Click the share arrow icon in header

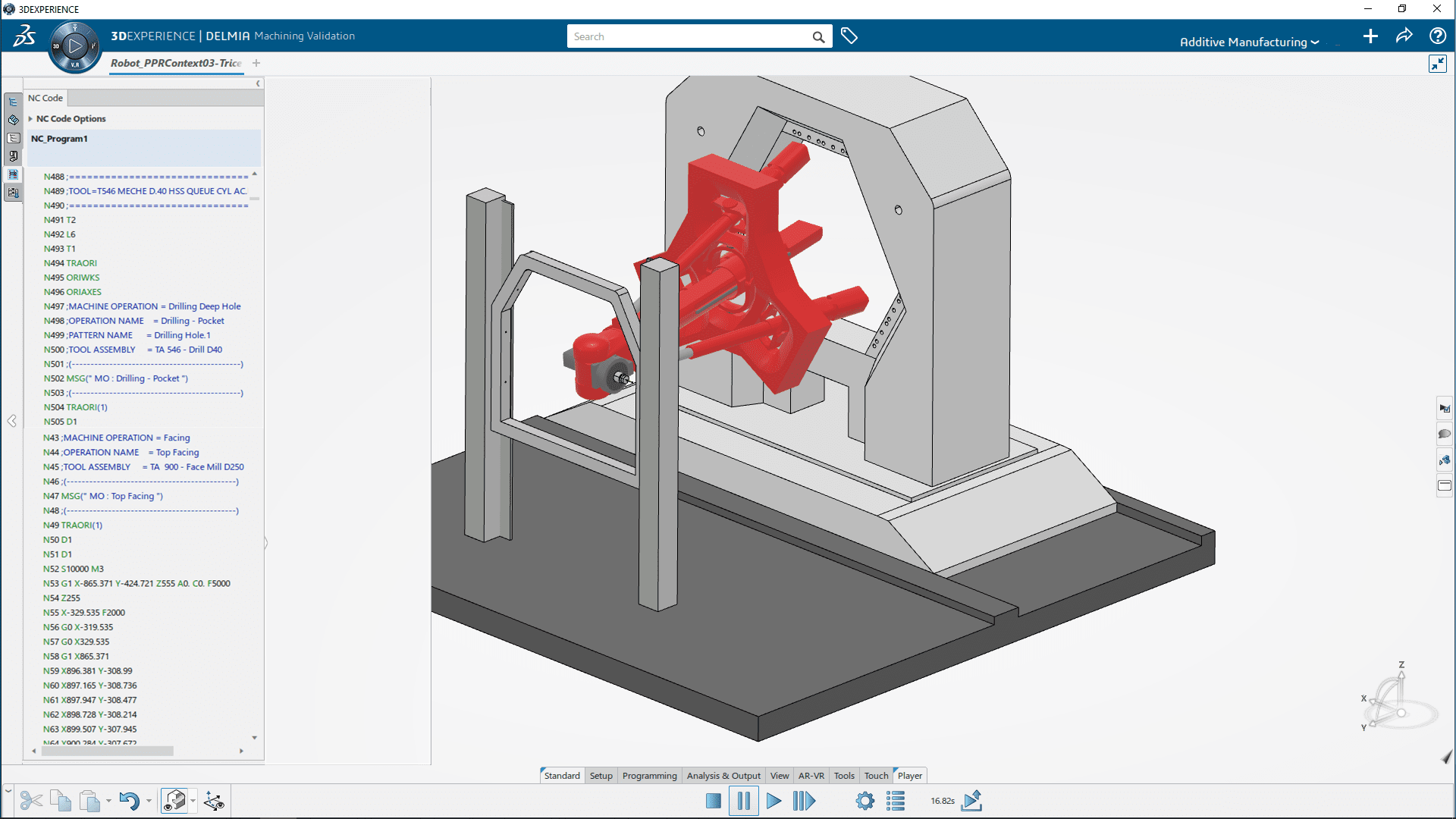pos(1404,36)
